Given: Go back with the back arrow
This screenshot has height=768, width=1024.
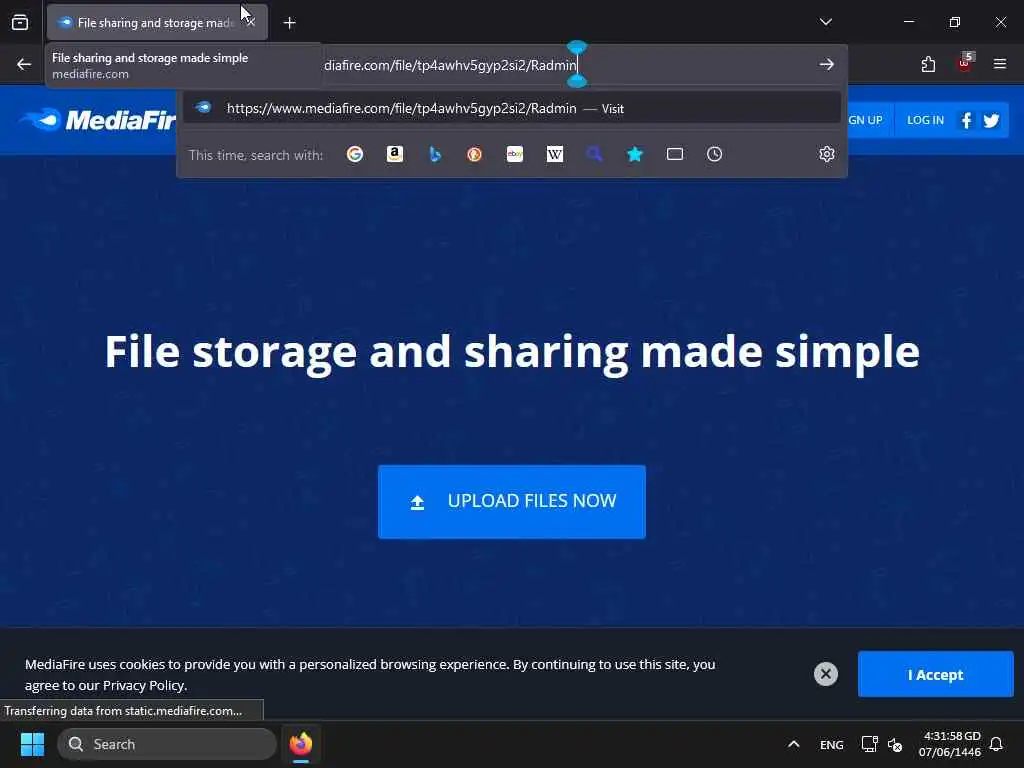Looking at the screenshot, I should [24, 64].
